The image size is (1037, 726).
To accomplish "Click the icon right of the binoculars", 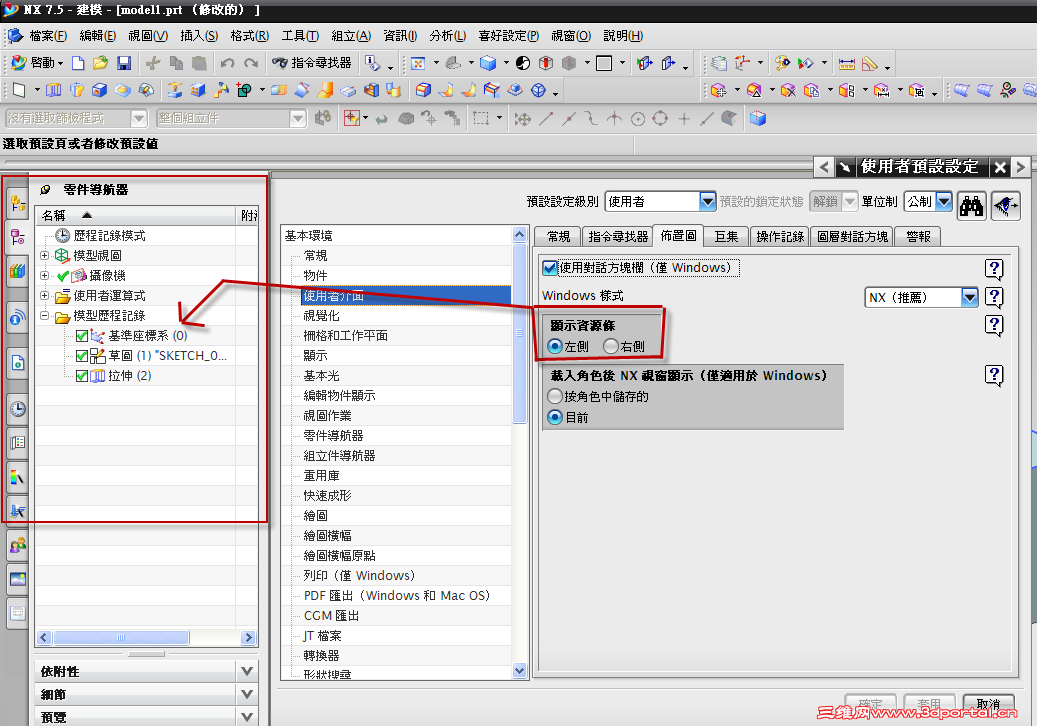I will [x=1005, y=206].
